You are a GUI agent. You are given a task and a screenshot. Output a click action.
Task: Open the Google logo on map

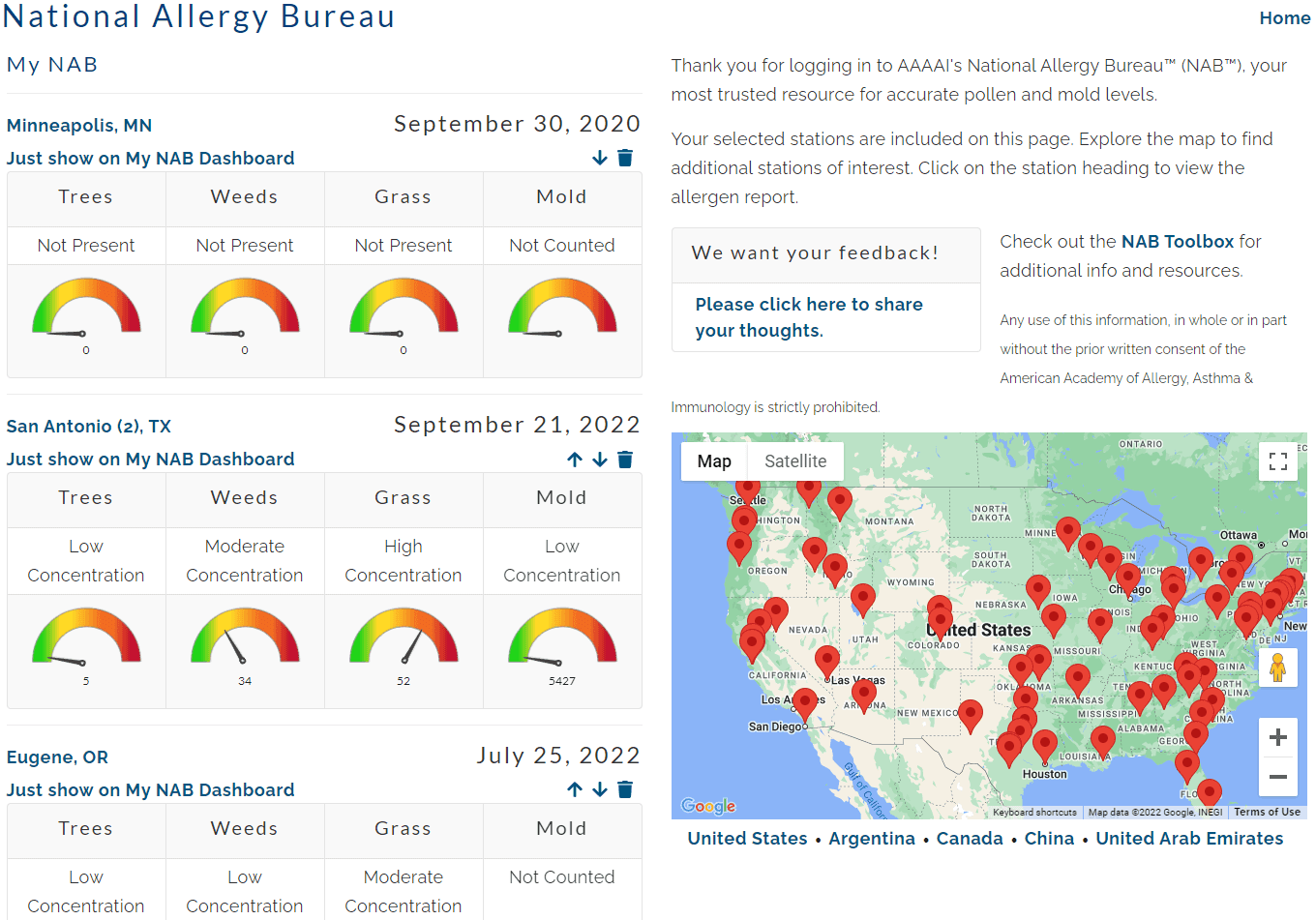coord(708,806)
